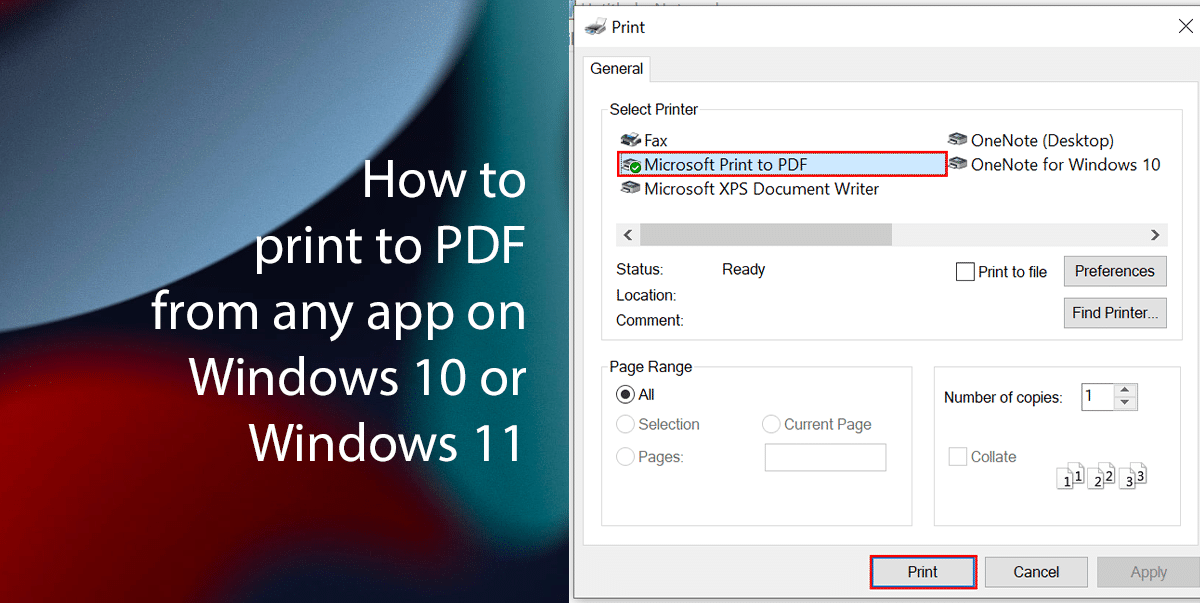
Task: Click the printer icon in the title bar
Action: [x=595, y=26]
